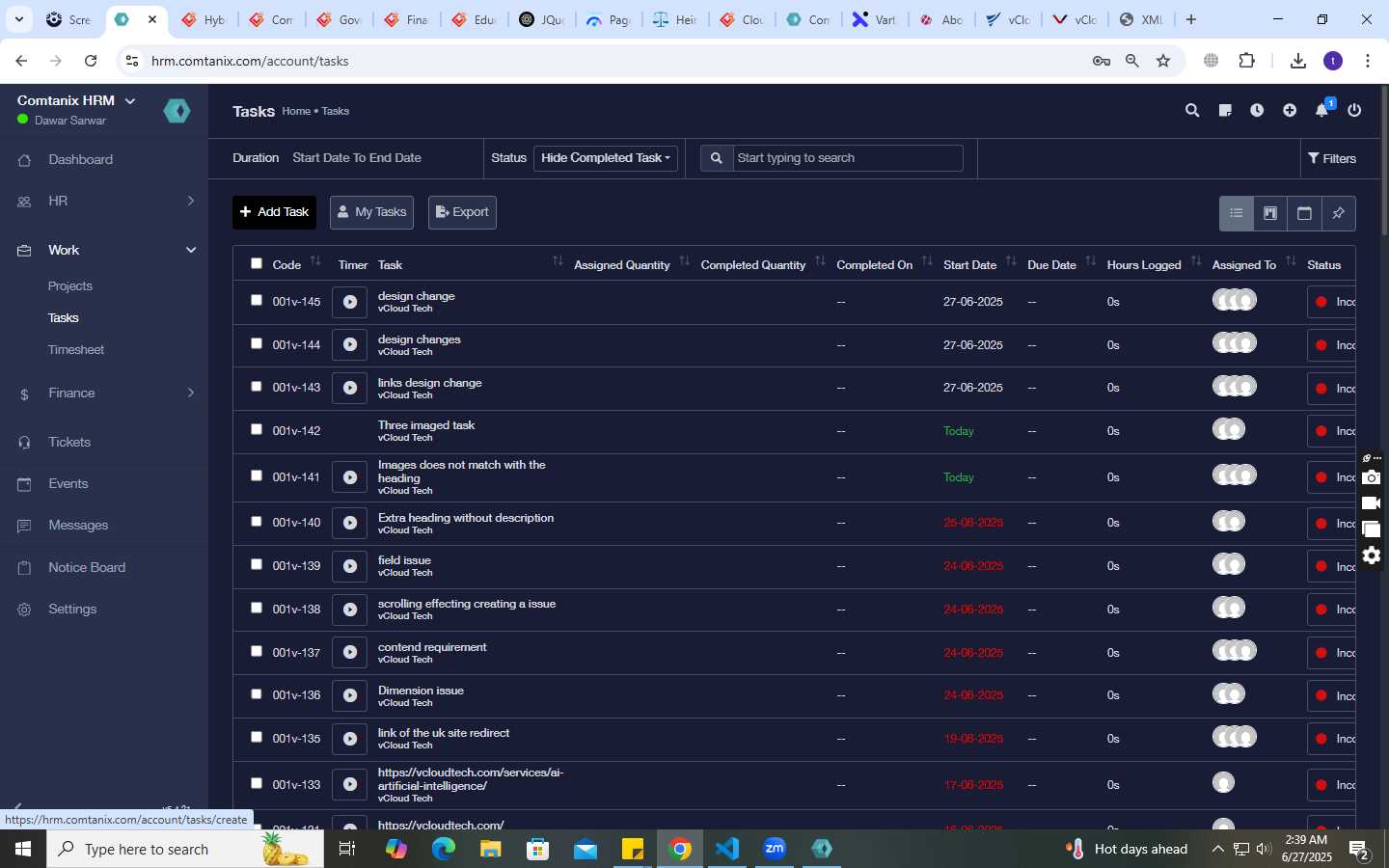This screenshot has width=1389, height=868.
Task: Click the plus circle quick-add icon
Action: pos(1290,111)
